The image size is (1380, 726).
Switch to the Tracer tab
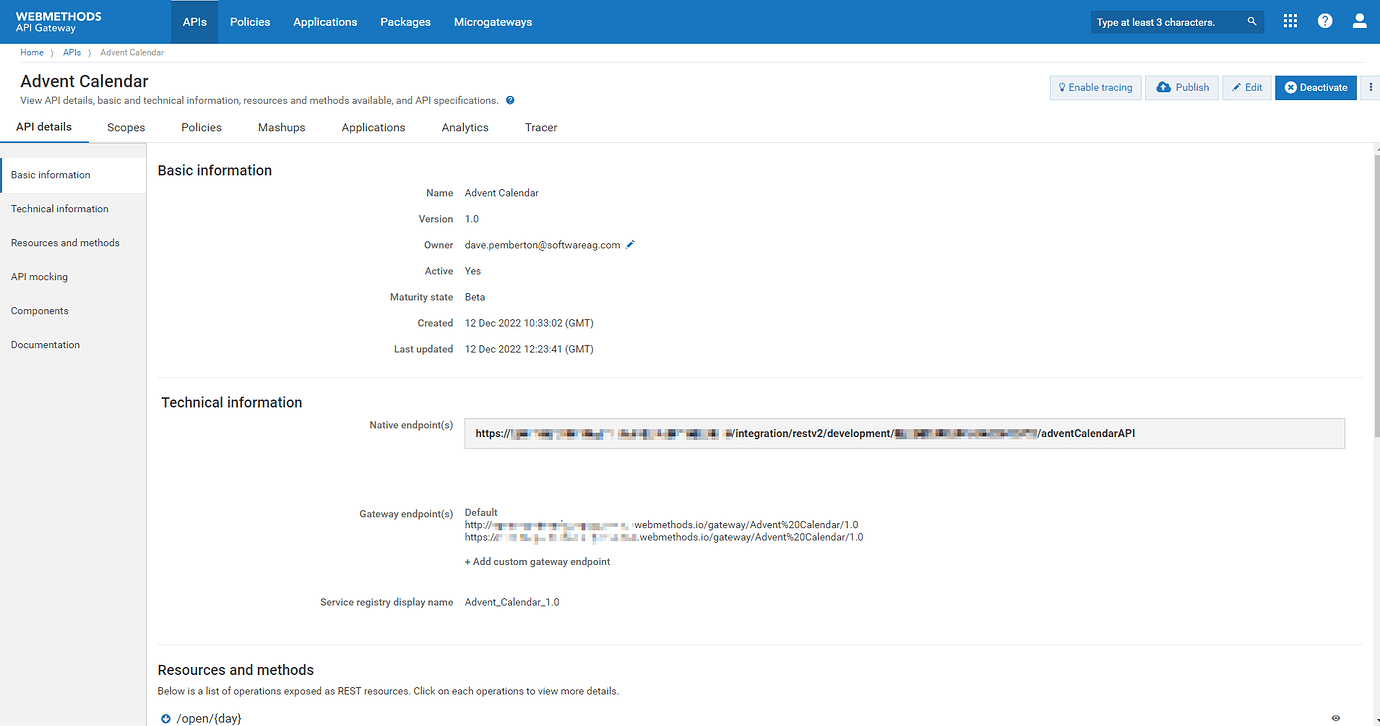click(x=541, y=128)
